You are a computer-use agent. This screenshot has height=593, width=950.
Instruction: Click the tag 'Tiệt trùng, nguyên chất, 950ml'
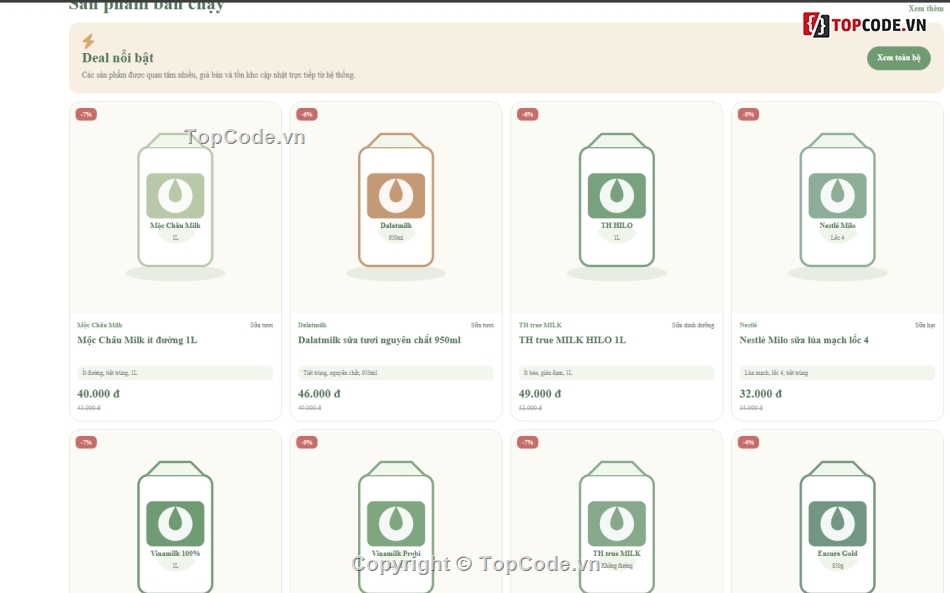point(396,373)
